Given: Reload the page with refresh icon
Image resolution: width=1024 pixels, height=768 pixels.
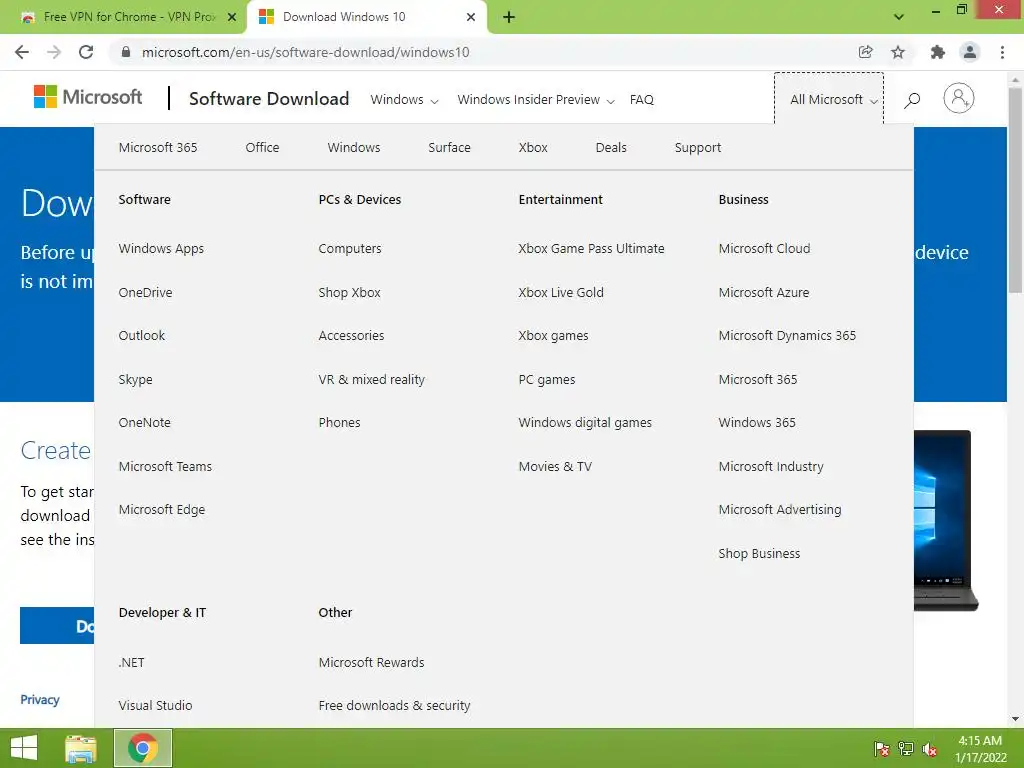Looking at the screenshot, I should pos(86,52).
